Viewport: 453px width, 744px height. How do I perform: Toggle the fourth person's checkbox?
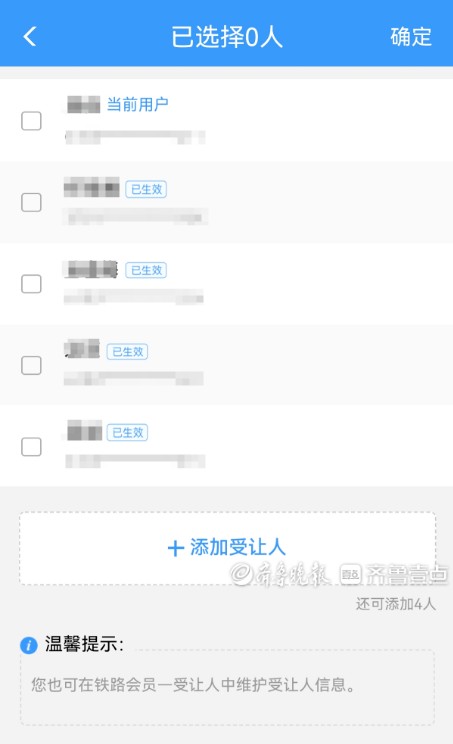pos(31,365)
